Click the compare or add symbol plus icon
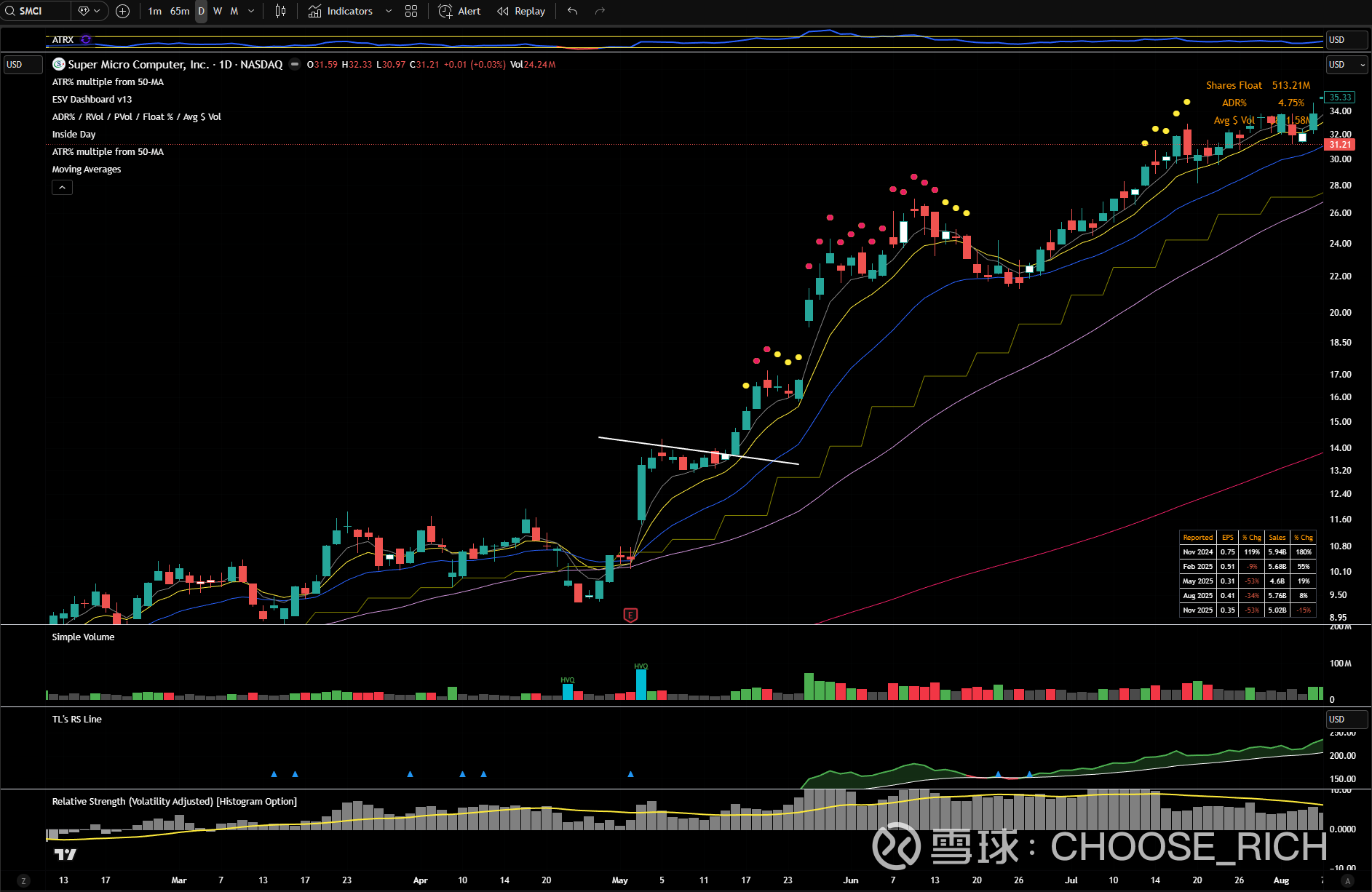The width and height of the screenshot is (1372, 892). [123, 11]
